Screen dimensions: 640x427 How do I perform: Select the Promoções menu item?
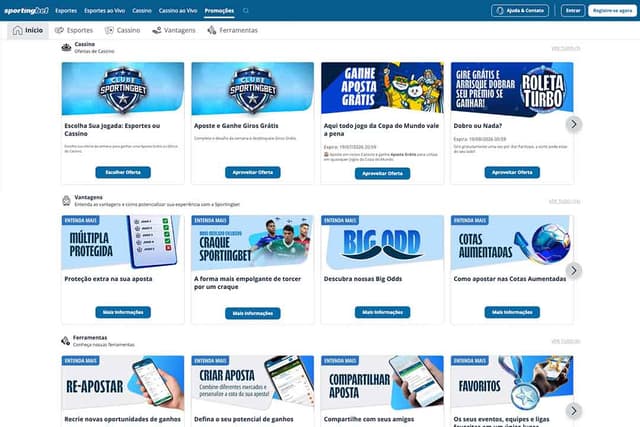(x=219, y=11)
